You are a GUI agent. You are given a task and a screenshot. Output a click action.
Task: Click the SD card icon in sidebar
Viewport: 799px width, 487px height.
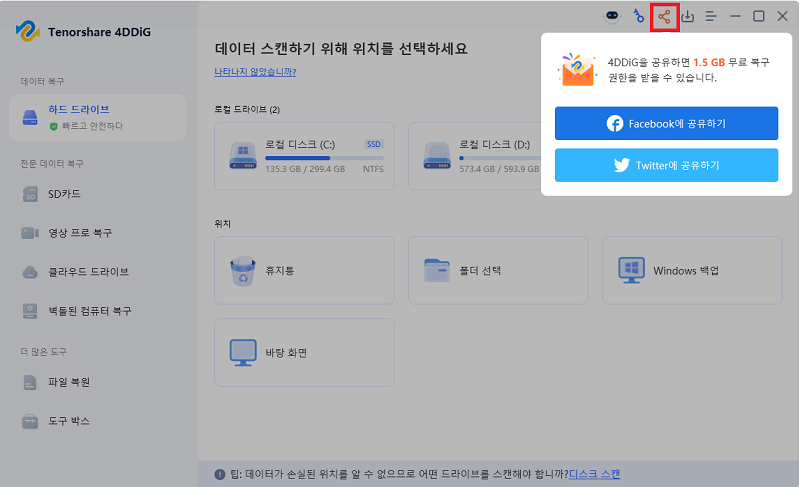coord(30,194)
